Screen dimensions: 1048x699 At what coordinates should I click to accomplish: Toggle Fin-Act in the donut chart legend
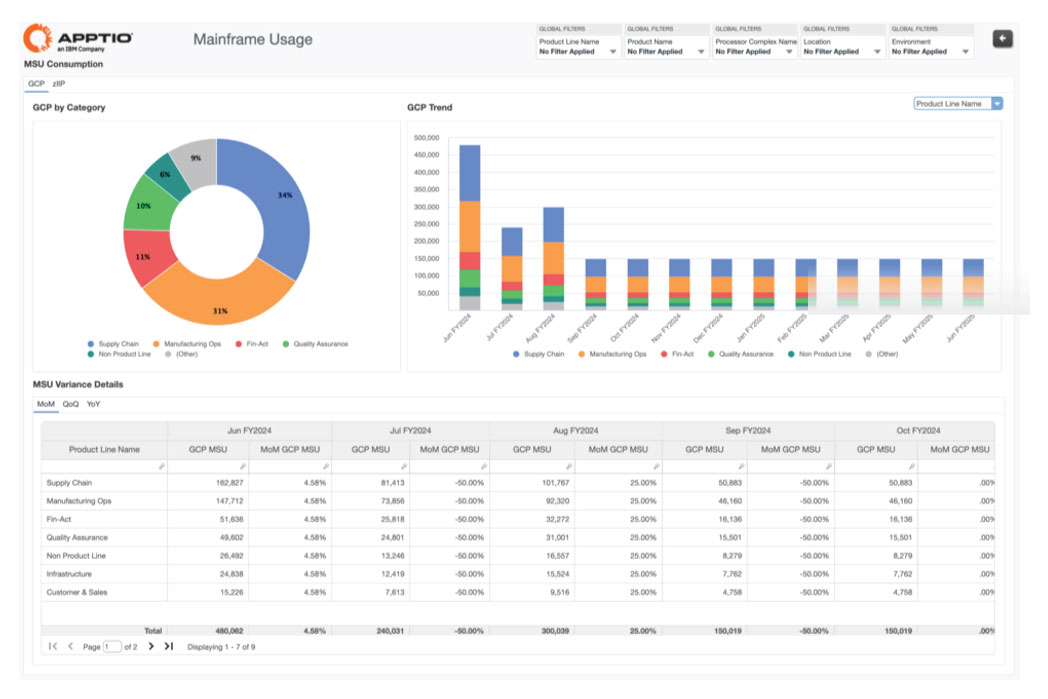click(x=251, y=344)
